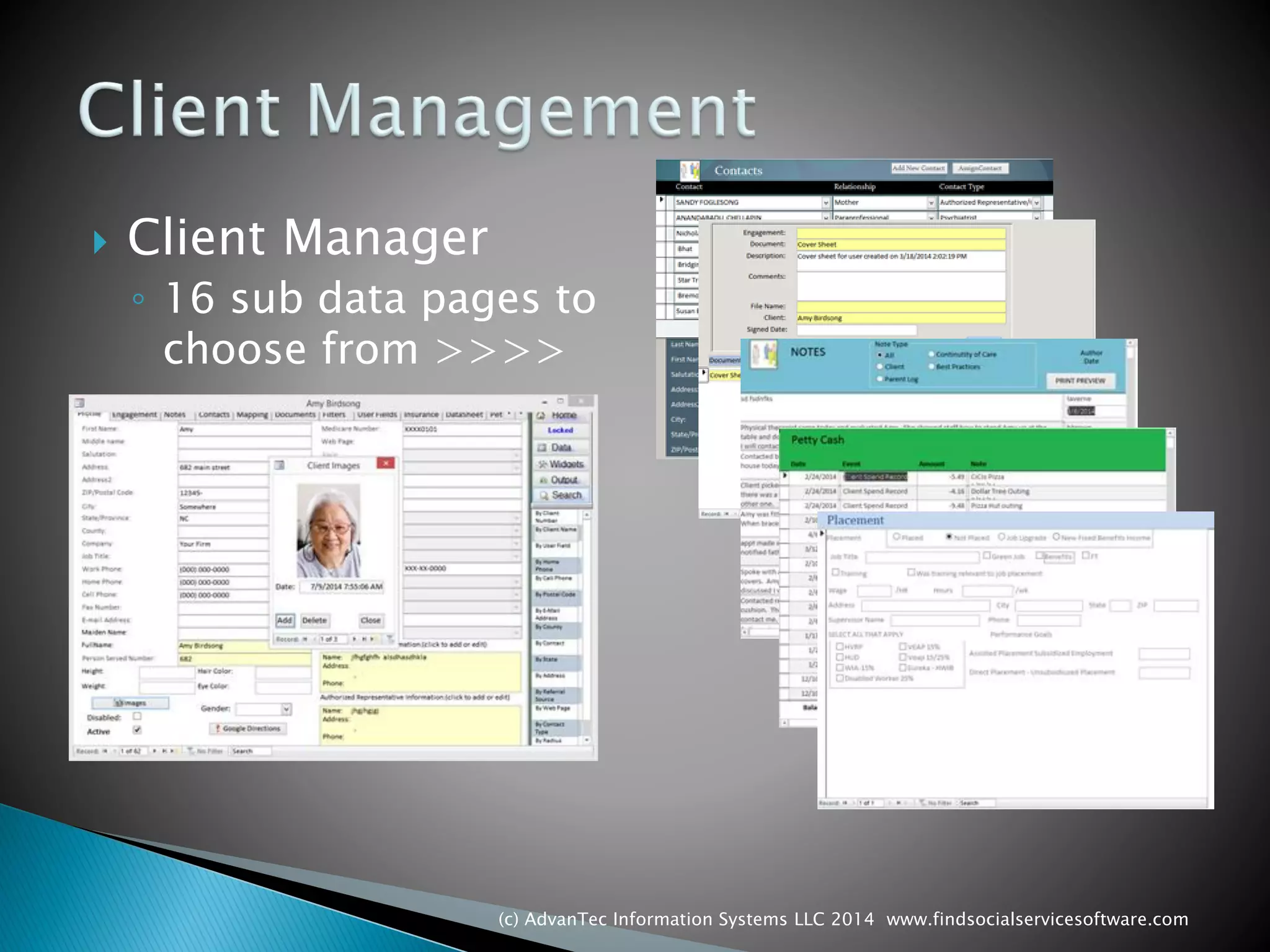Image resolution: width=1270 pixels, height=952 pixels.
Task: Go to last record in Placement navigator
Action: pos(899,803)
